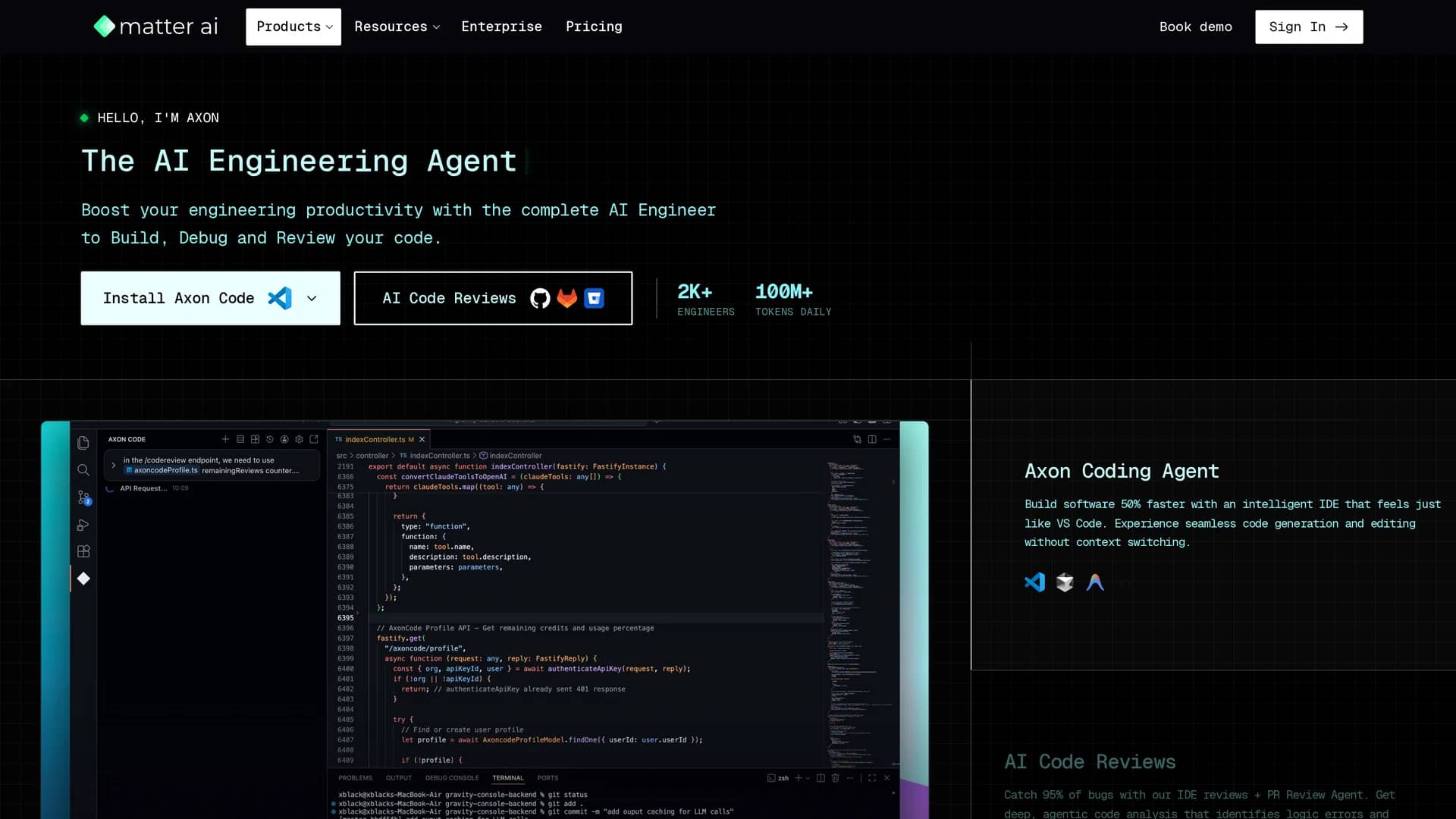Click the Axon Coding Agent heading
The image size is (1456, 819).
coord(1122,471)
